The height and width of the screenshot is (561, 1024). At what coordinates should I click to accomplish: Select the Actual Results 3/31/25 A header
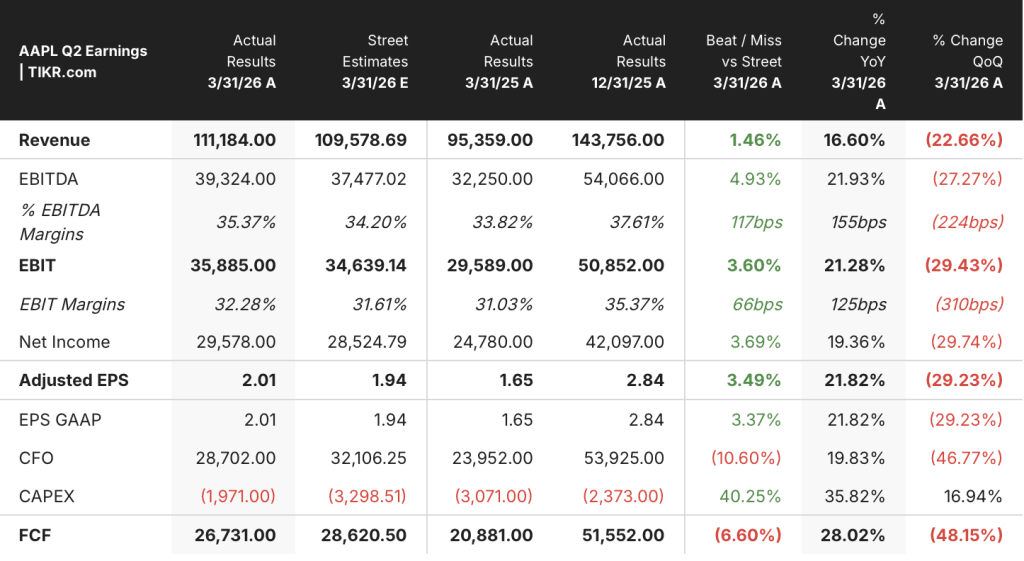[499, 61]
